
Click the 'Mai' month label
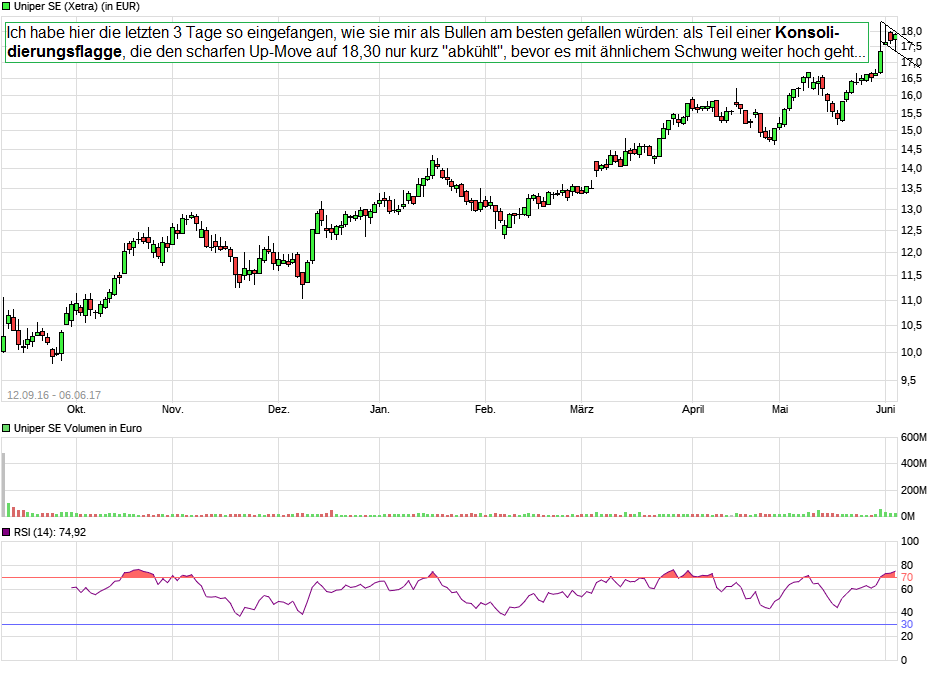tap(780, 409)
